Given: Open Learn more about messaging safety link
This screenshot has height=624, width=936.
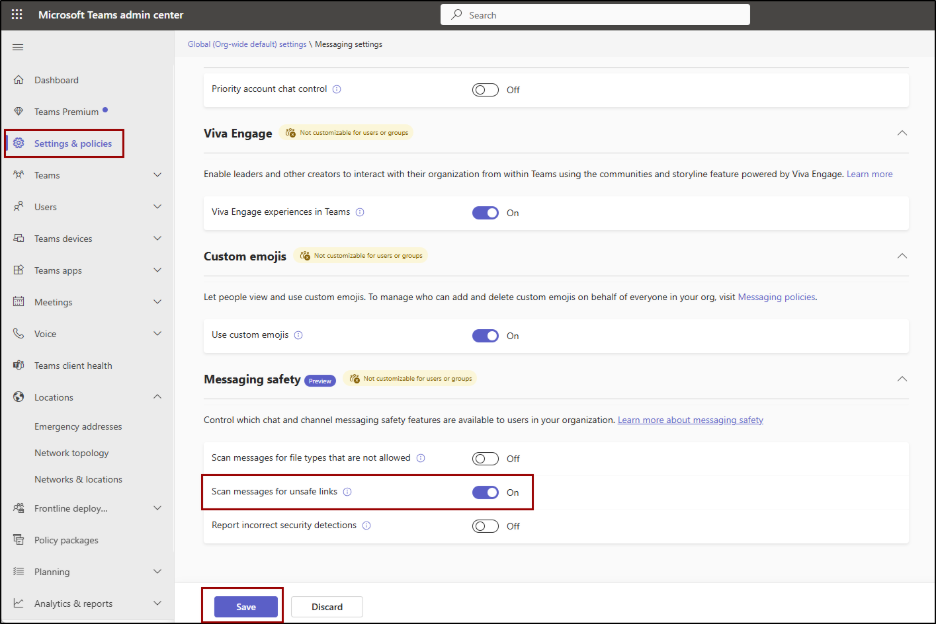Looking at the screenshot, I should pos(690,420).
